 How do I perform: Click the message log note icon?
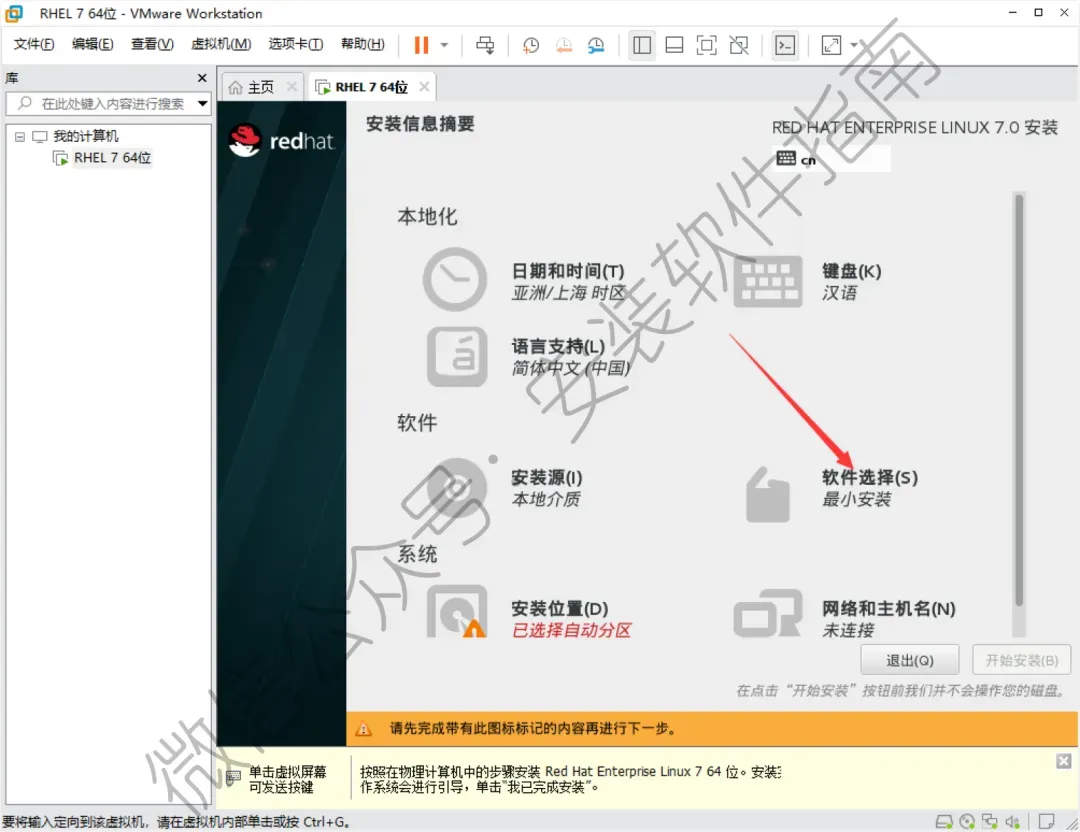pyautogui.click(x=1046, y=822)
